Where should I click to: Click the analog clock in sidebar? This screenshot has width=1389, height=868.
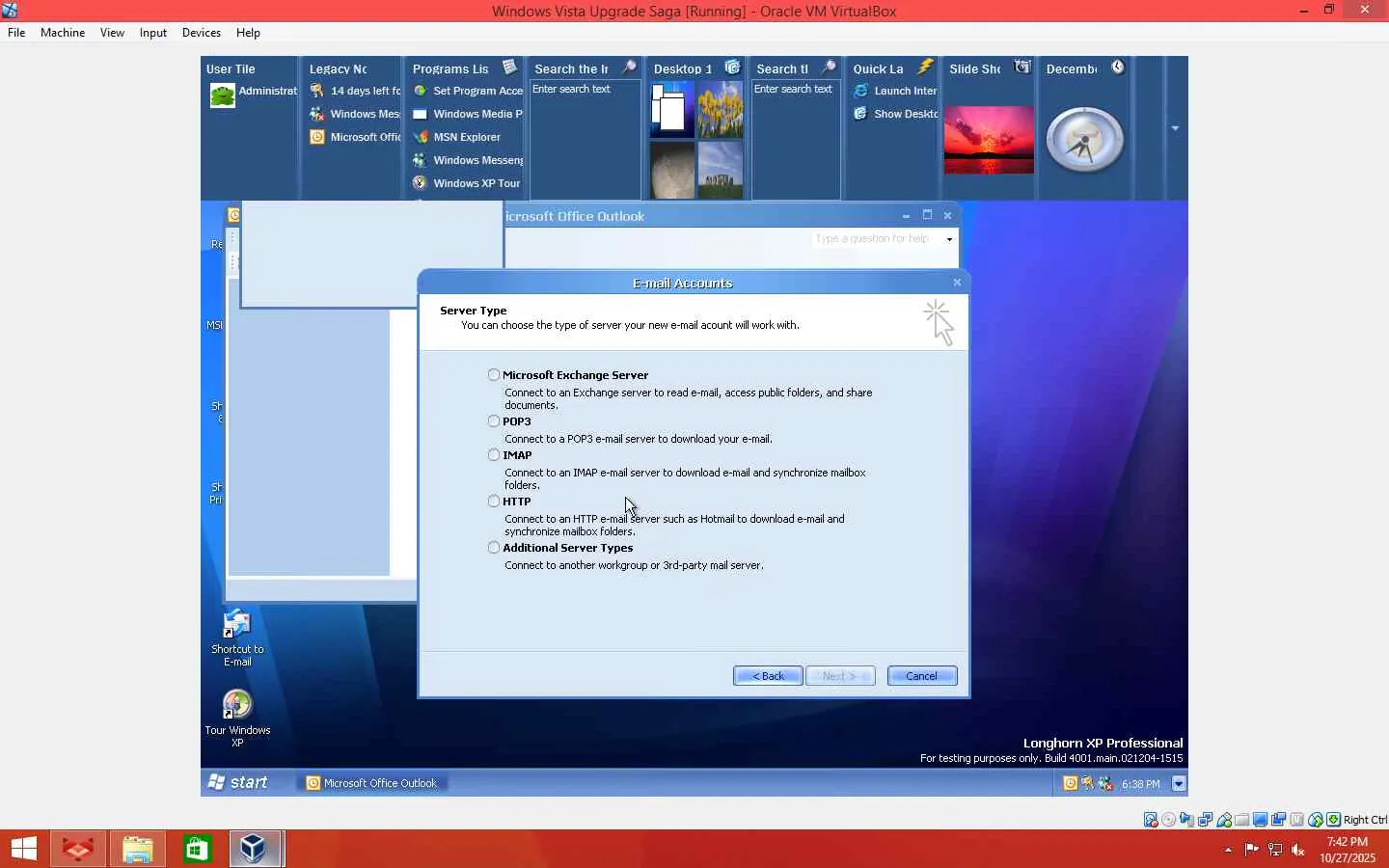coord(1085,141)
